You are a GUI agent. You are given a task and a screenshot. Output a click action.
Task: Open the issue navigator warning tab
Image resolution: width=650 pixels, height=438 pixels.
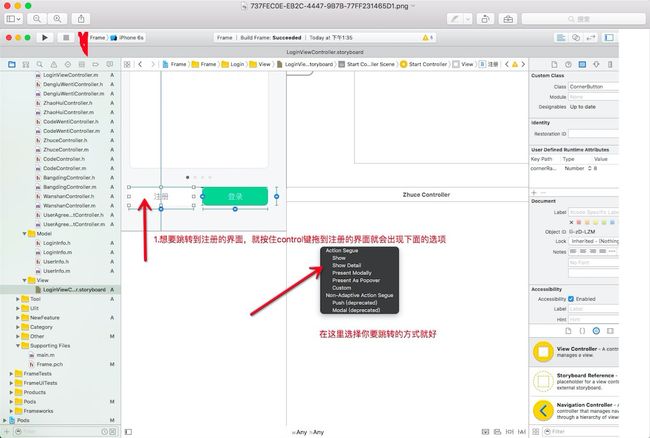click(x=54, y=64)
